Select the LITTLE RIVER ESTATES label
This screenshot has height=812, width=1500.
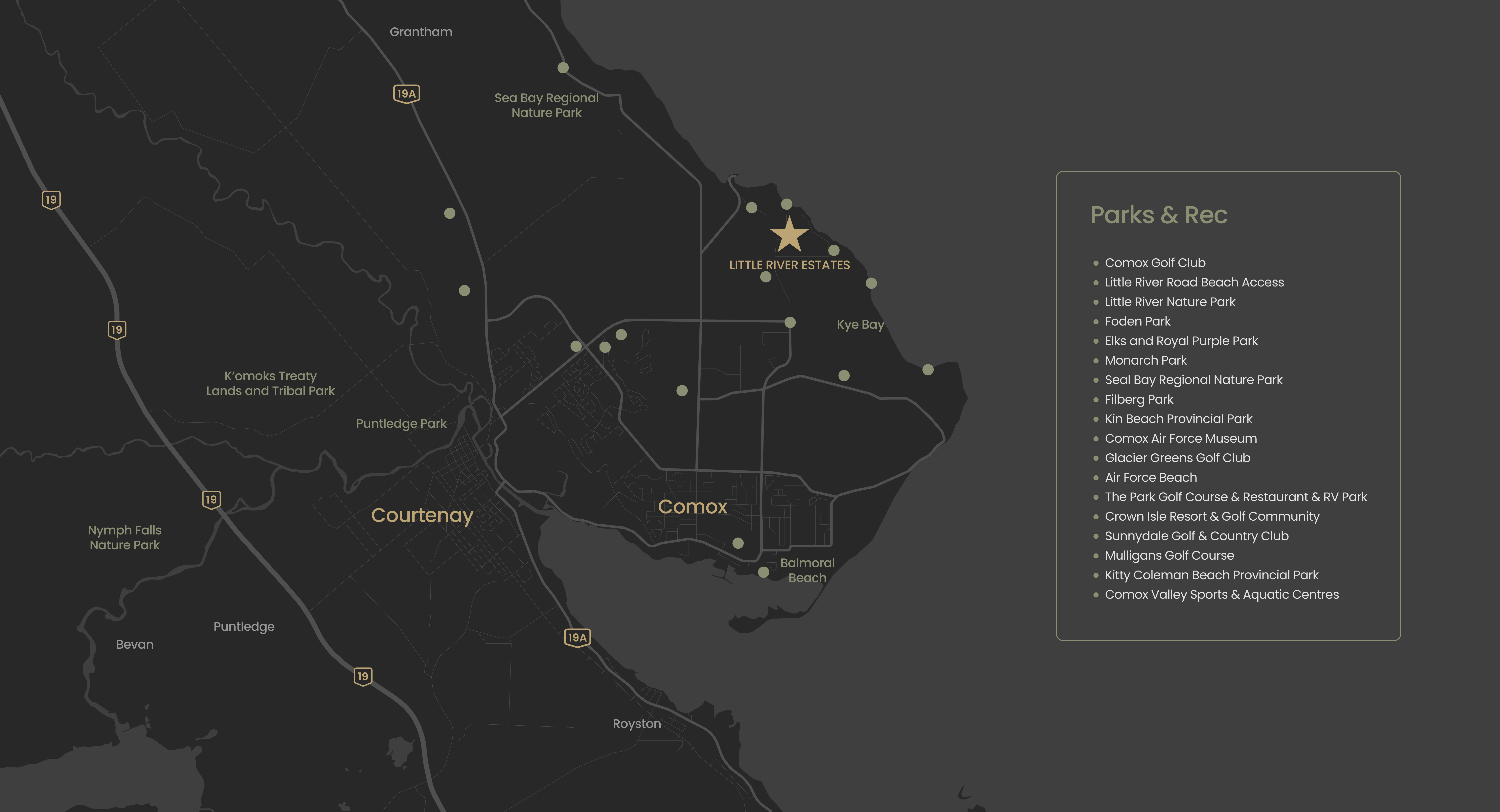790,265
